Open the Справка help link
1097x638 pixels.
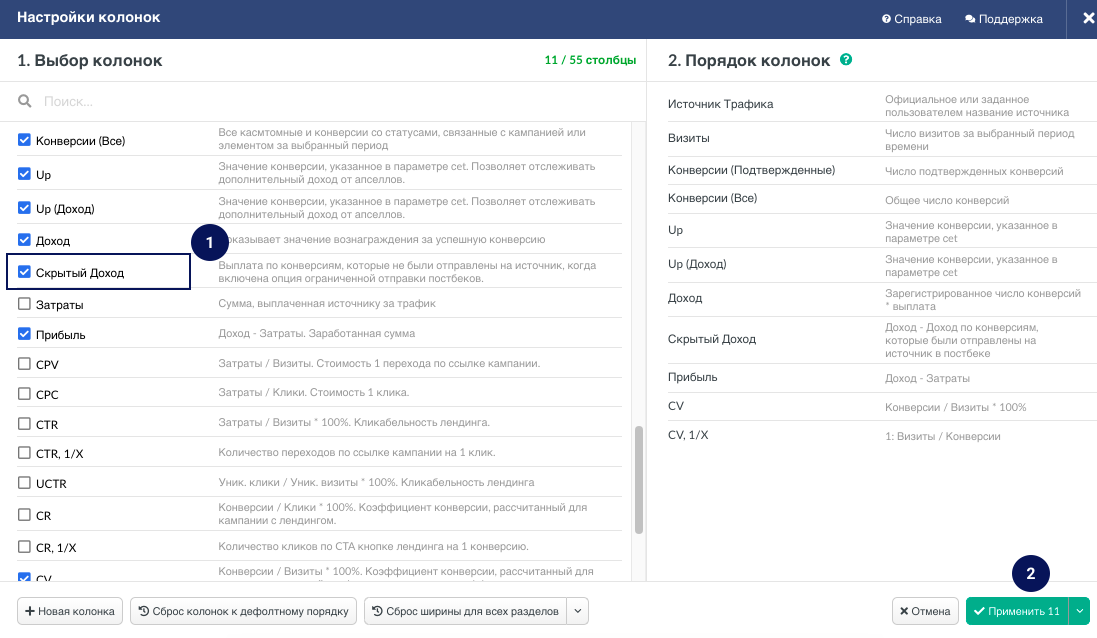tap(911, 19)
